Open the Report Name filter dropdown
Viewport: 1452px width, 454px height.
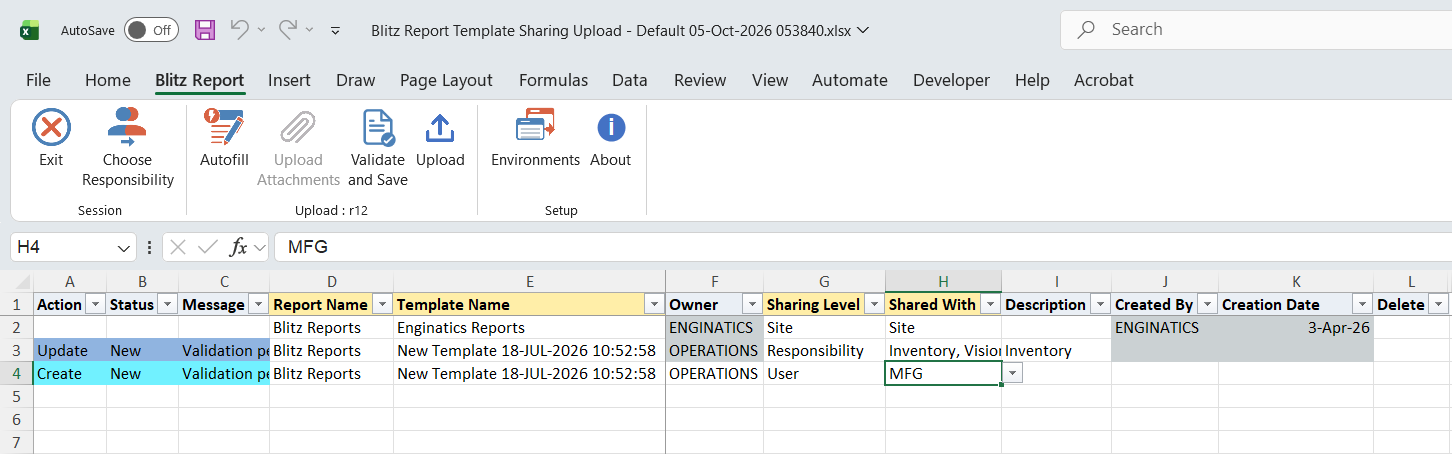tap(382, 304)
